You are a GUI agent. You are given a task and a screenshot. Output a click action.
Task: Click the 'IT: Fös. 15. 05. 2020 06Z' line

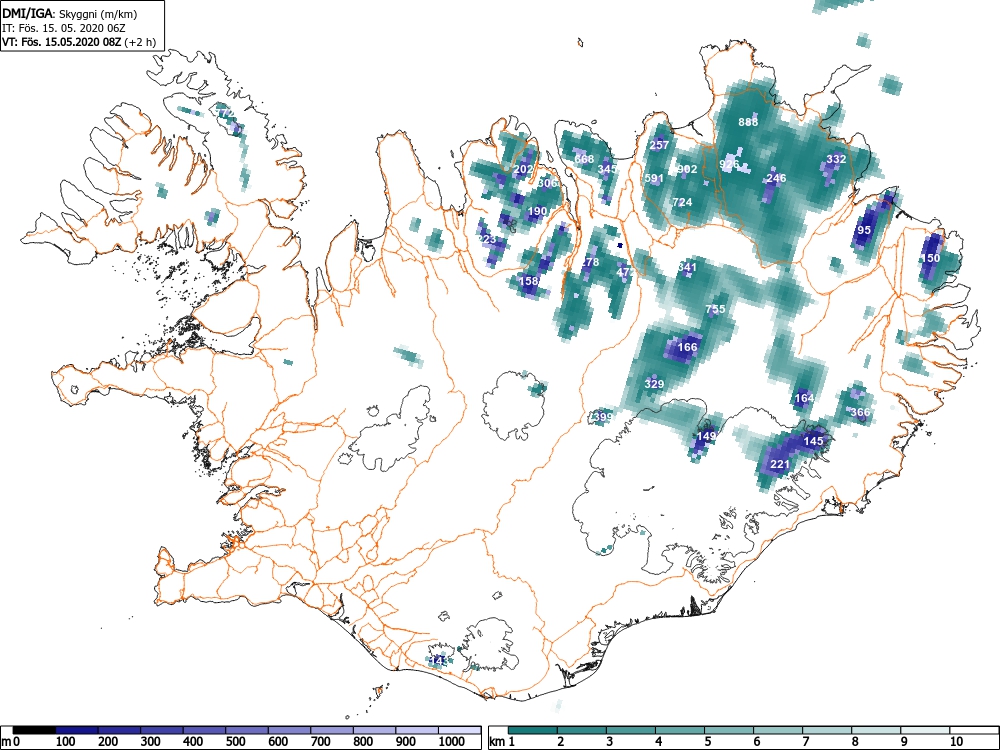coord(64,28)
